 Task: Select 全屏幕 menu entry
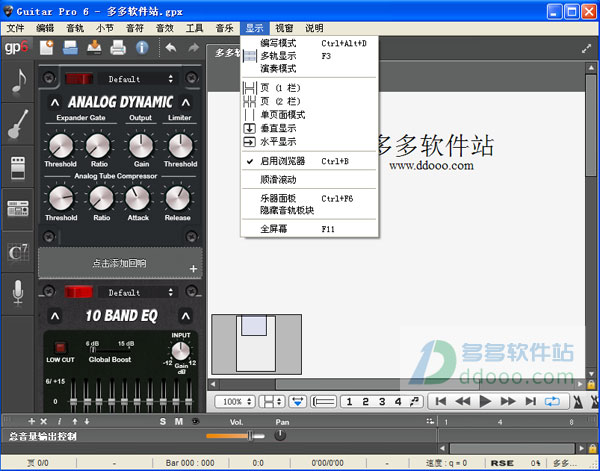pyautogui.click(x=310, y=229)
